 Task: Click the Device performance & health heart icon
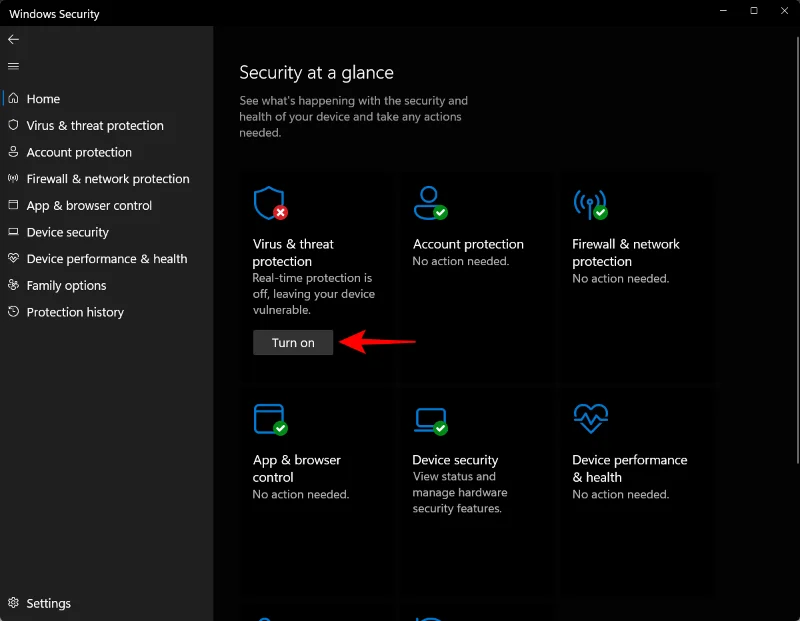(590, 419)
